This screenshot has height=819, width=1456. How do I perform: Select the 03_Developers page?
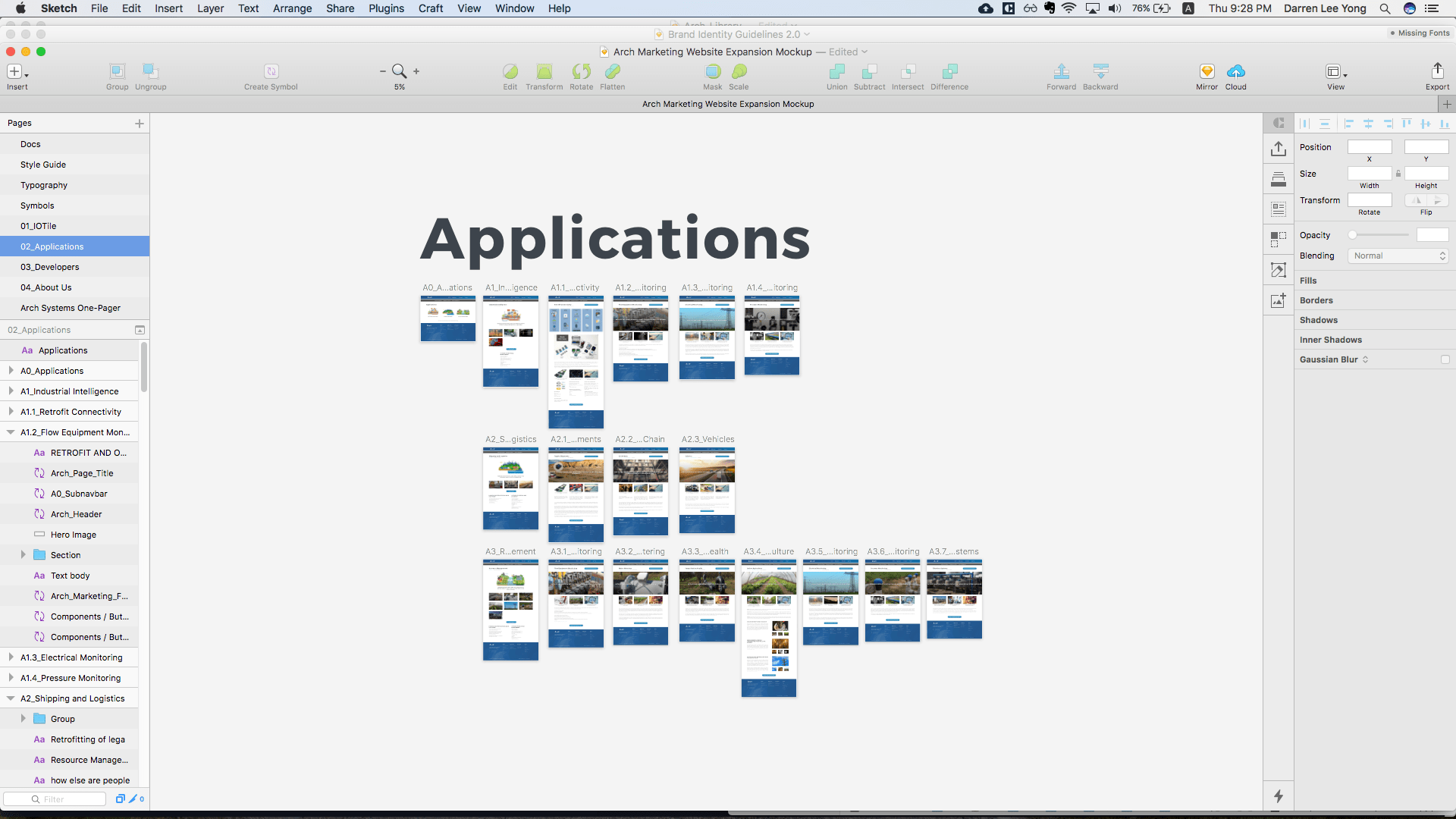(x=50, y=267)
